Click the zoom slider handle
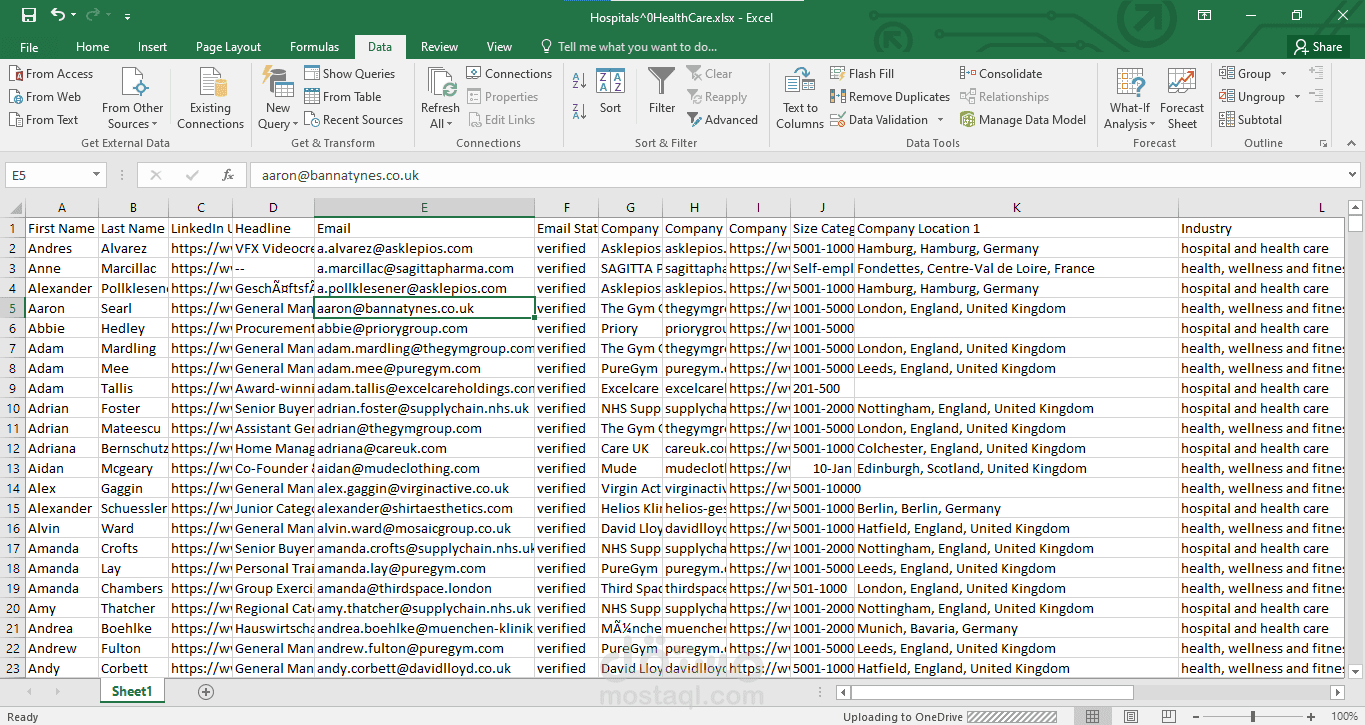Image resolution: width=1365 pixels, height=725 pixels. pos(1253,716)
